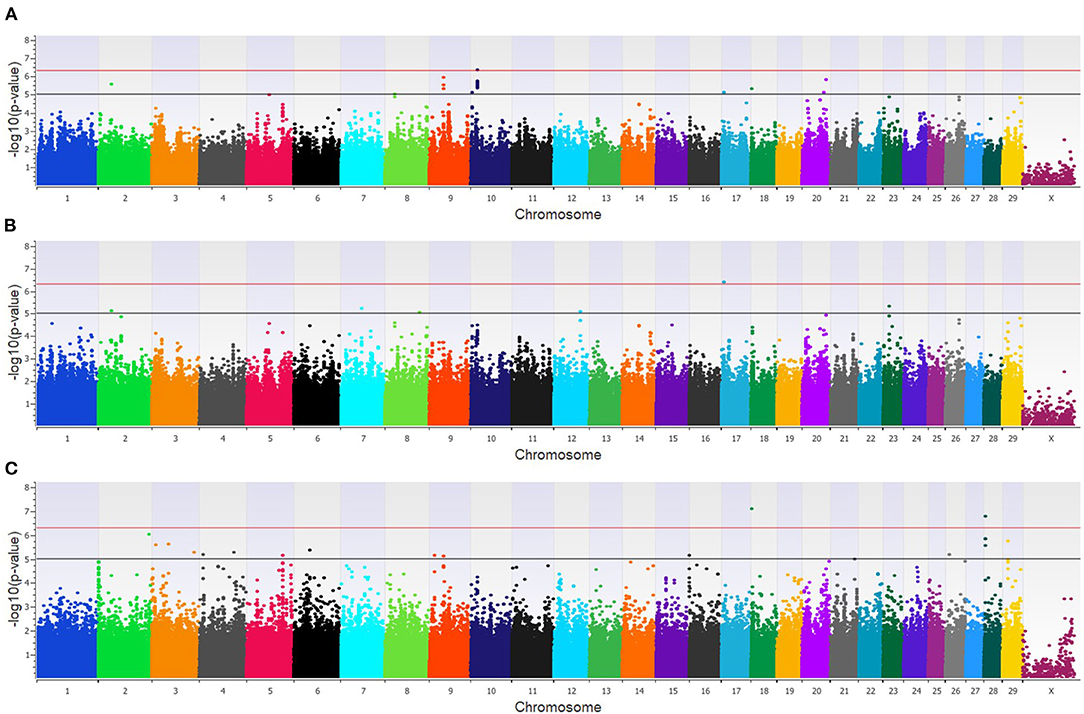Click the panel label B
The height and width of the screenshot is (714, 1084).
coord(10,227)
